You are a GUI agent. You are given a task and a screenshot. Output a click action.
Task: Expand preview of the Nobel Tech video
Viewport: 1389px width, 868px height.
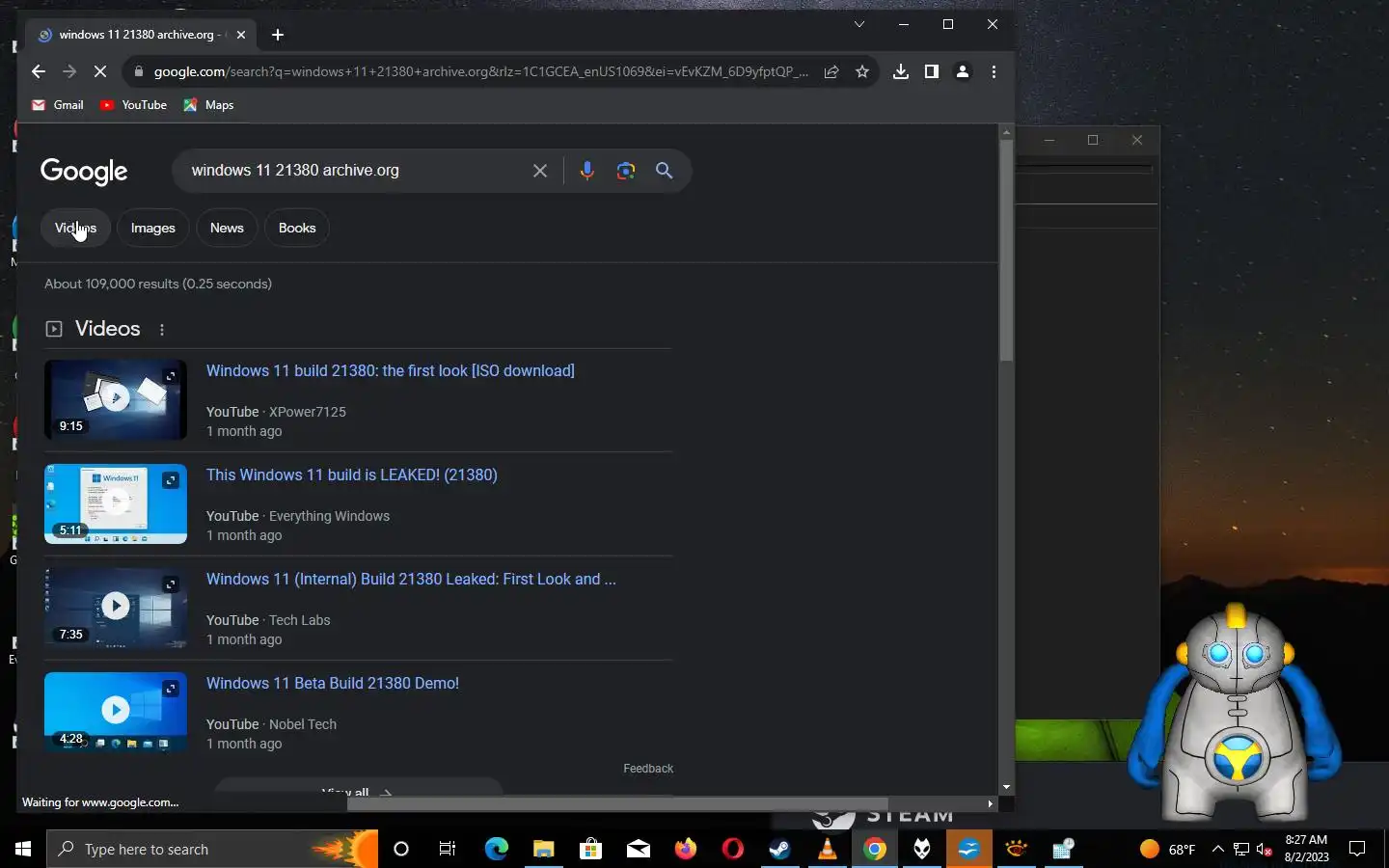[x=171, y=689]
